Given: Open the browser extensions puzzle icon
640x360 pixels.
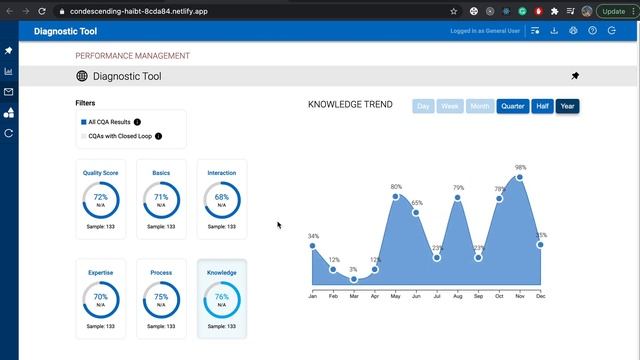Looking at the screenshot, I should click(x=555, y=11).
